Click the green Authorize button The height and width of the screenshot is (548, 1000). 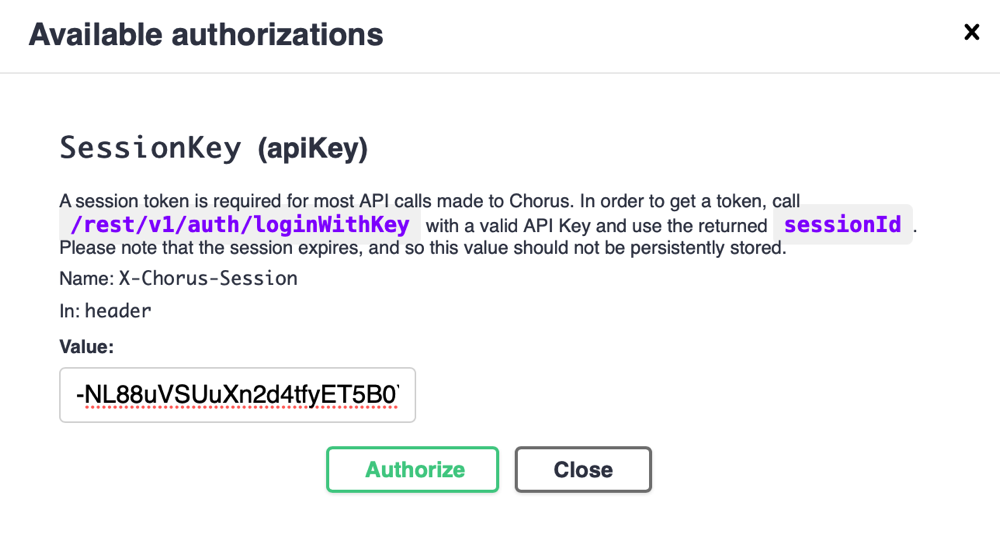pos(412,470)
